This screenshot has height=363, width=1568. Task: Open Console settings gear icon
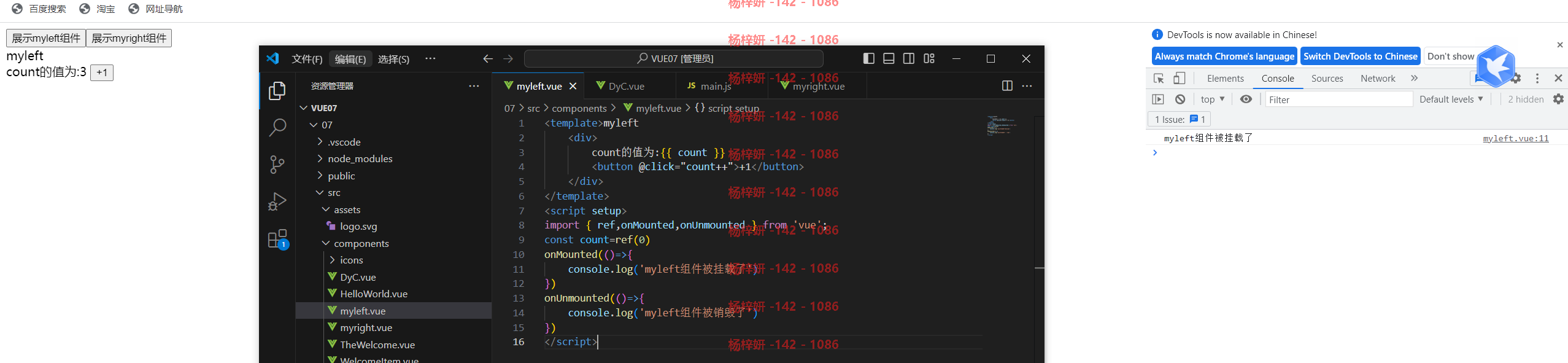[1558, 99]
